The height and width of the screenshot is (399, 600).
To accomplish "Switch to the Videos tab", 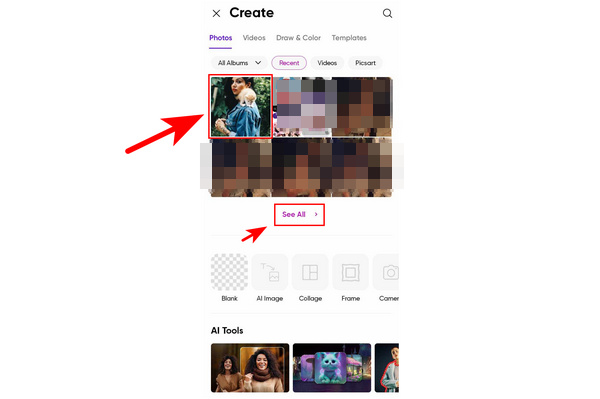I will click(x=254, y=38).
